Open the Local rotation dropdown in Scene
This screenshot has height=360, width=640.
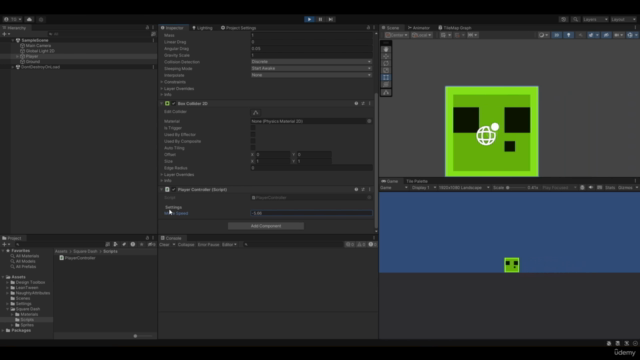coord(422,35)
